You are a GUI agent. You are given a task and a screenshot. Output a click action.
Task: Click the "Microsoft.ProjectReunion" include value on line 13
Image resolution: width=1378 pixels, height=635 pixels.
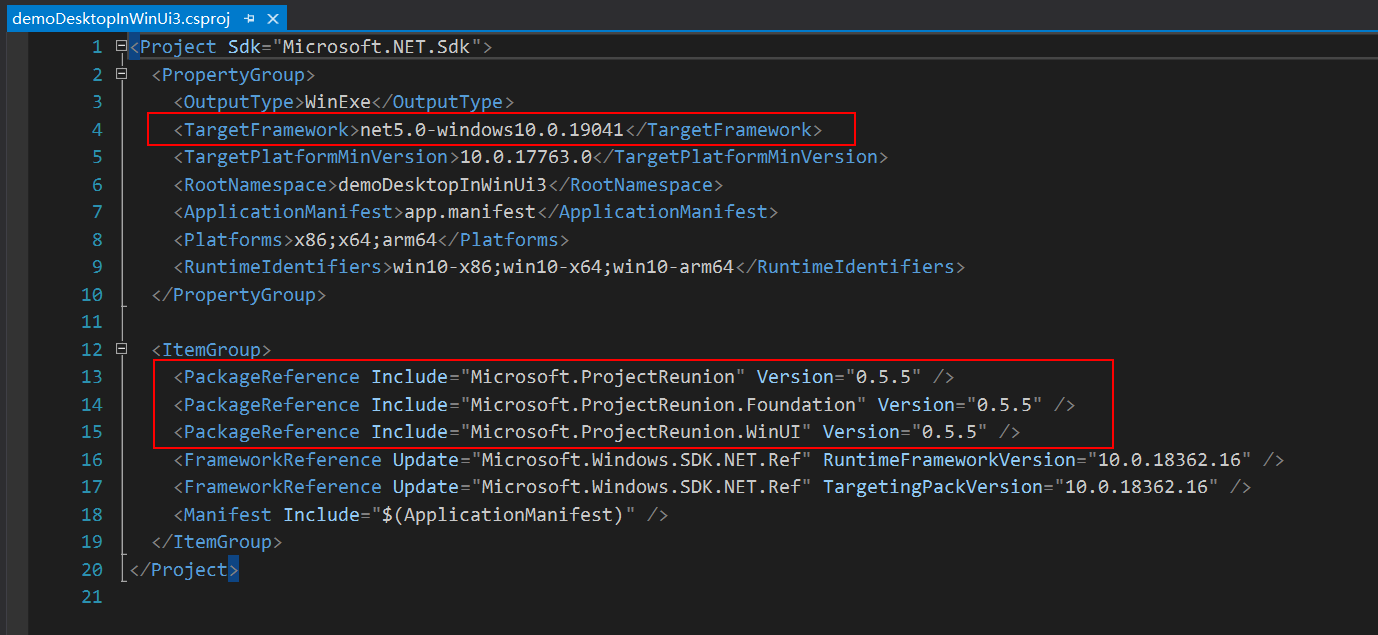click(603, 377)
